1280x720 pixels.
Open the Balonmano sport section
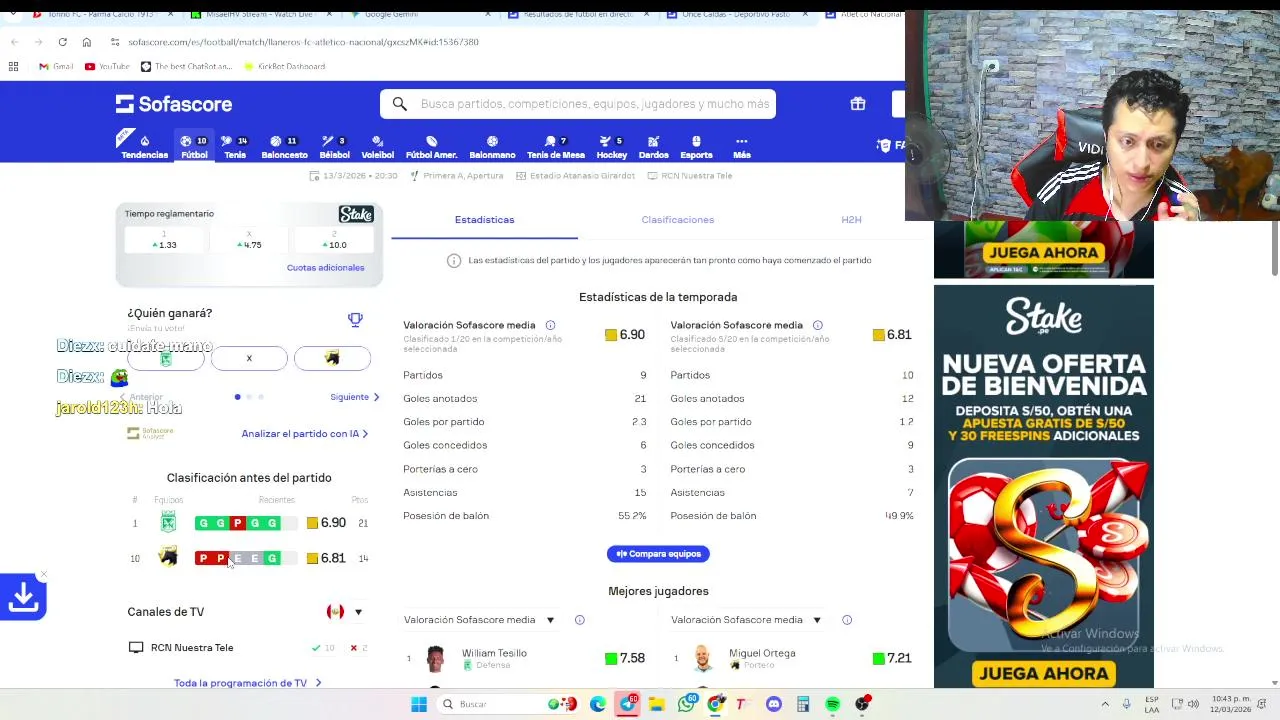point(492,146)
